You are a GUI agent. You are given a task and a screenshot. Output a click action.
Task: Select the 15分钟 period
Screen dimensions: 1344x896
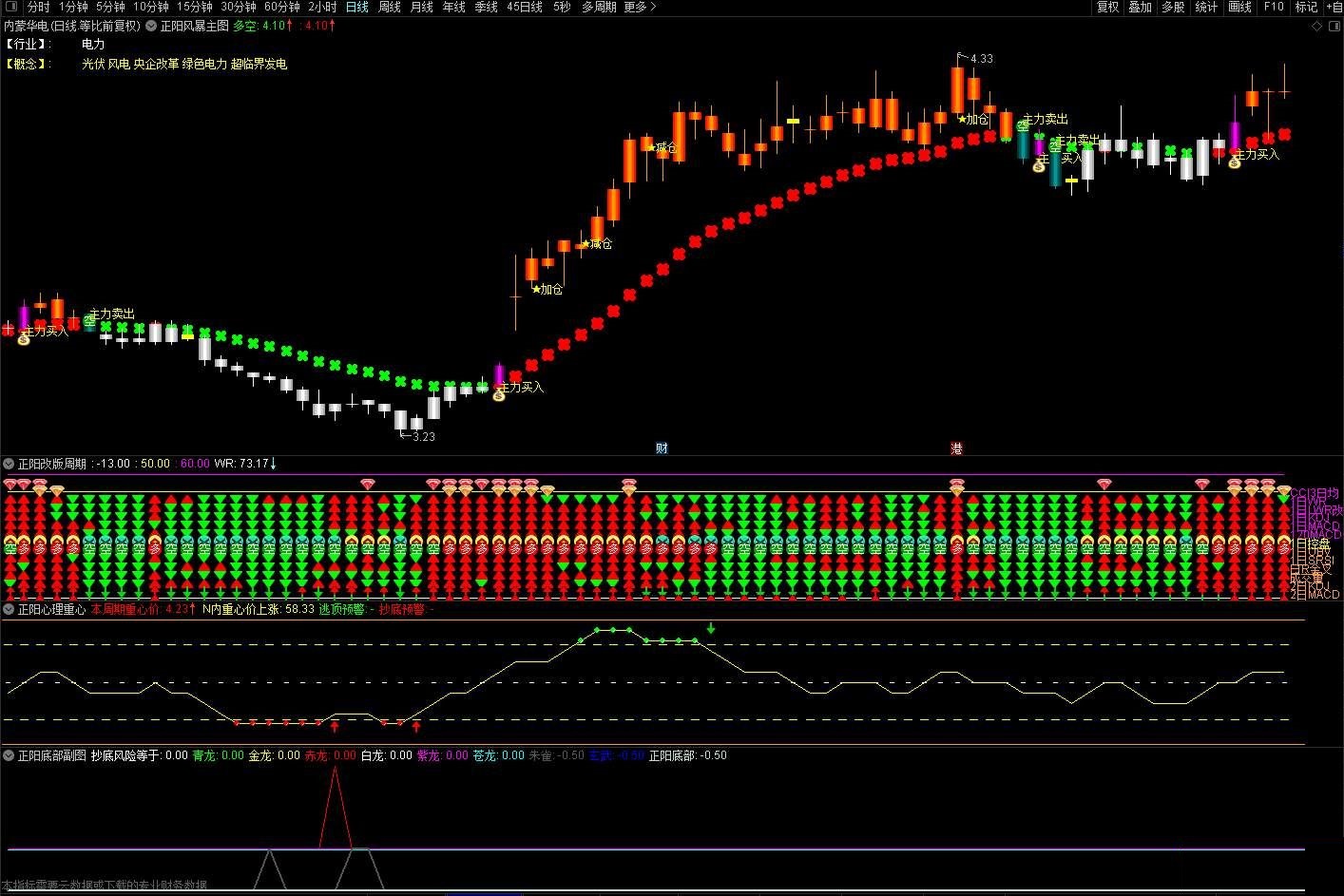(195, 7)
